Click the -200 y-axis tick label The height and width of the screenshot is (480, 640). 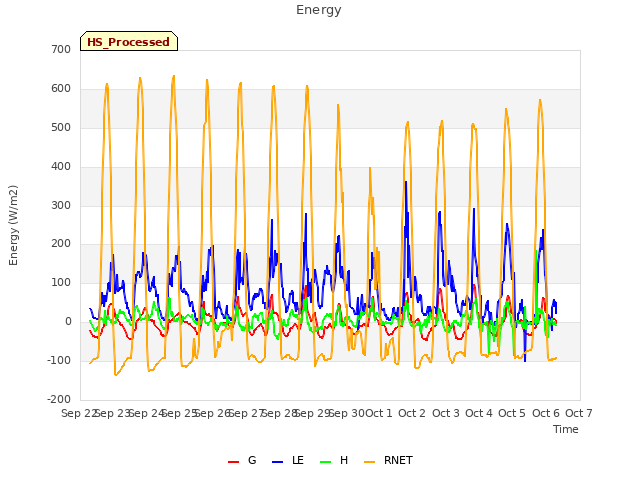tap(59, 399)
